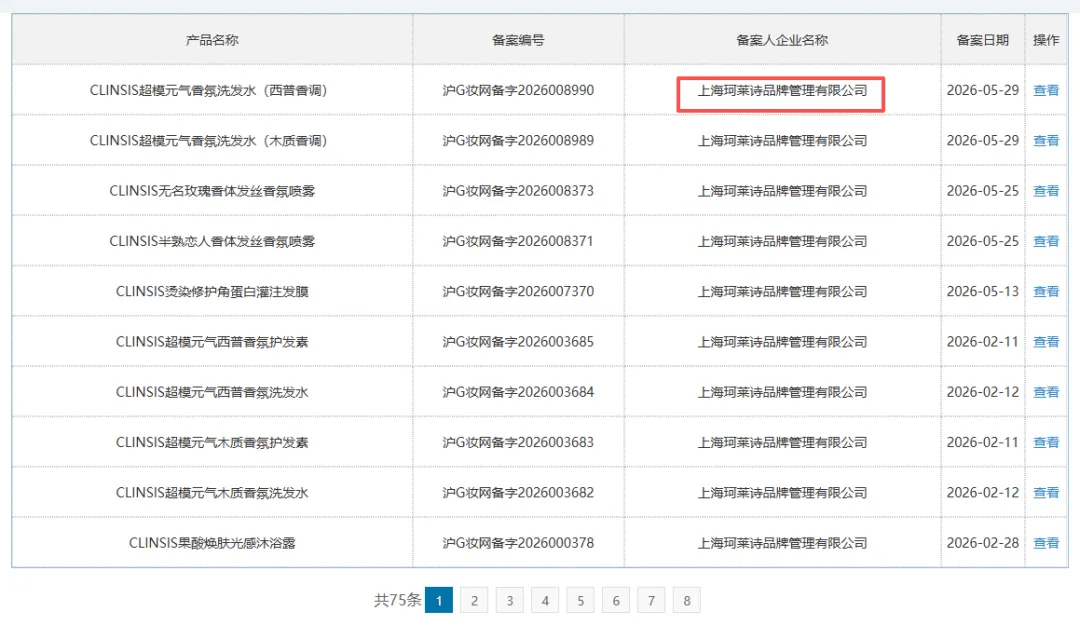Click company name in row 沪G妆网备字2026003682

click(x=782, y=493)
